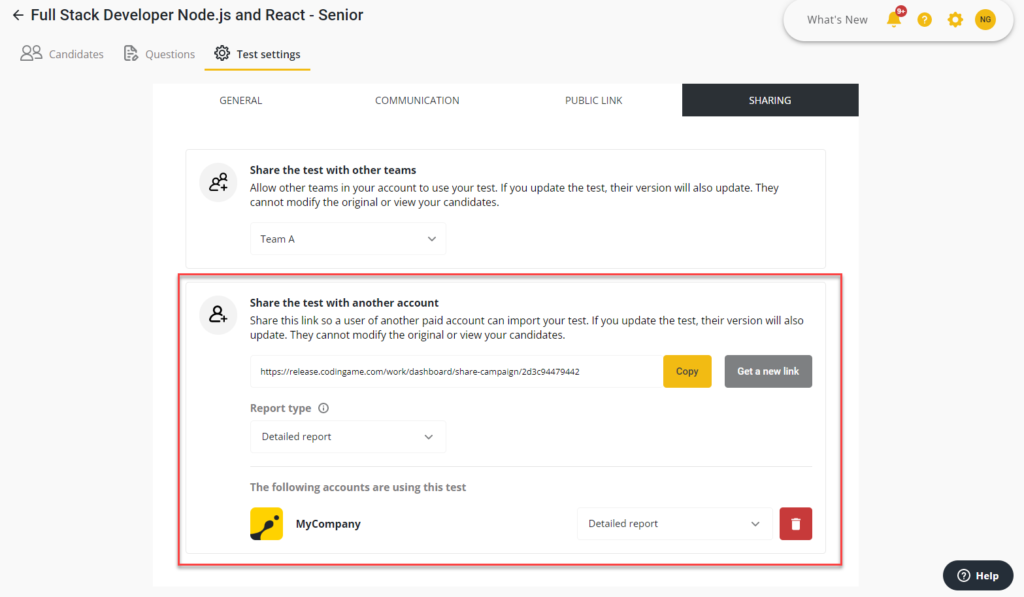The width and height of the screenshot is (1024, 597).
Task: Click Get a new link
Action: 768,371
